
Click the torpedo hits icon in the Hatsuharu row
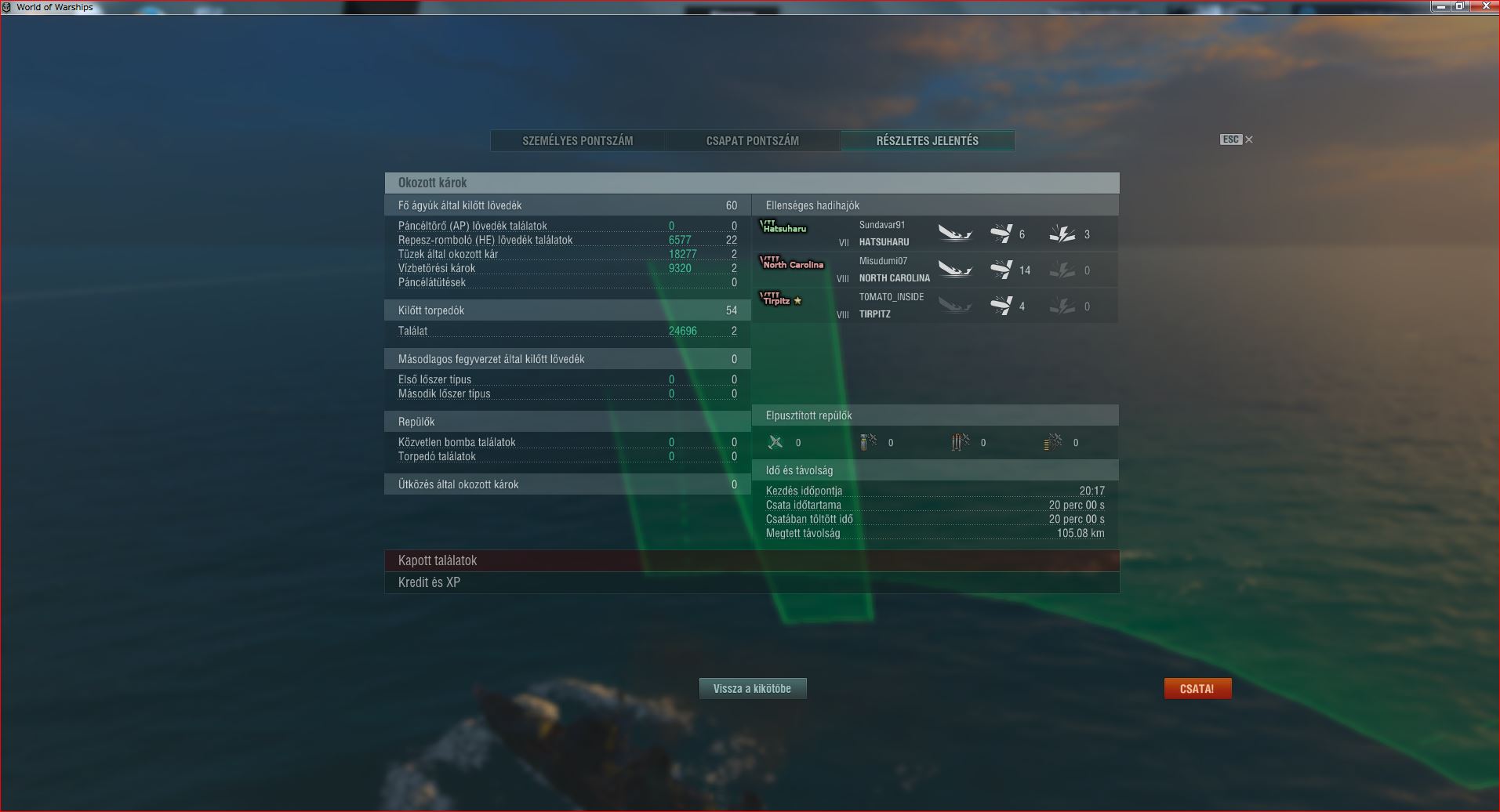point(1062,234)
